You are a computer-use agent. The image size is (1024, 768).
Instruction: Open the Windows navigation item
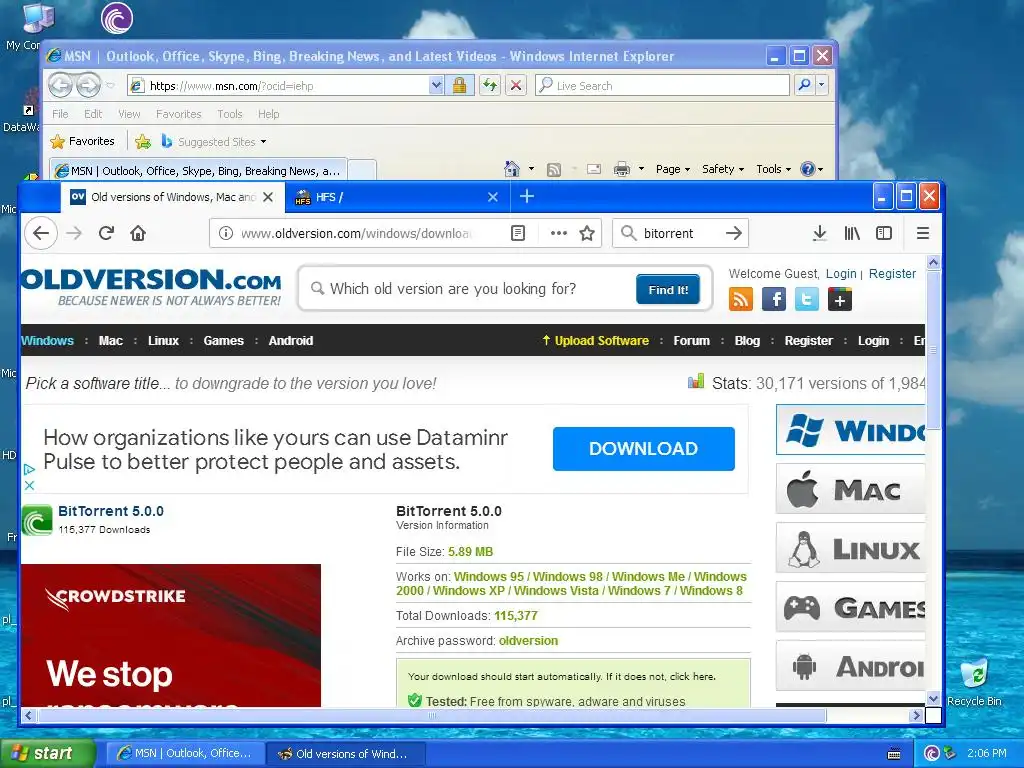click(47, 340)
